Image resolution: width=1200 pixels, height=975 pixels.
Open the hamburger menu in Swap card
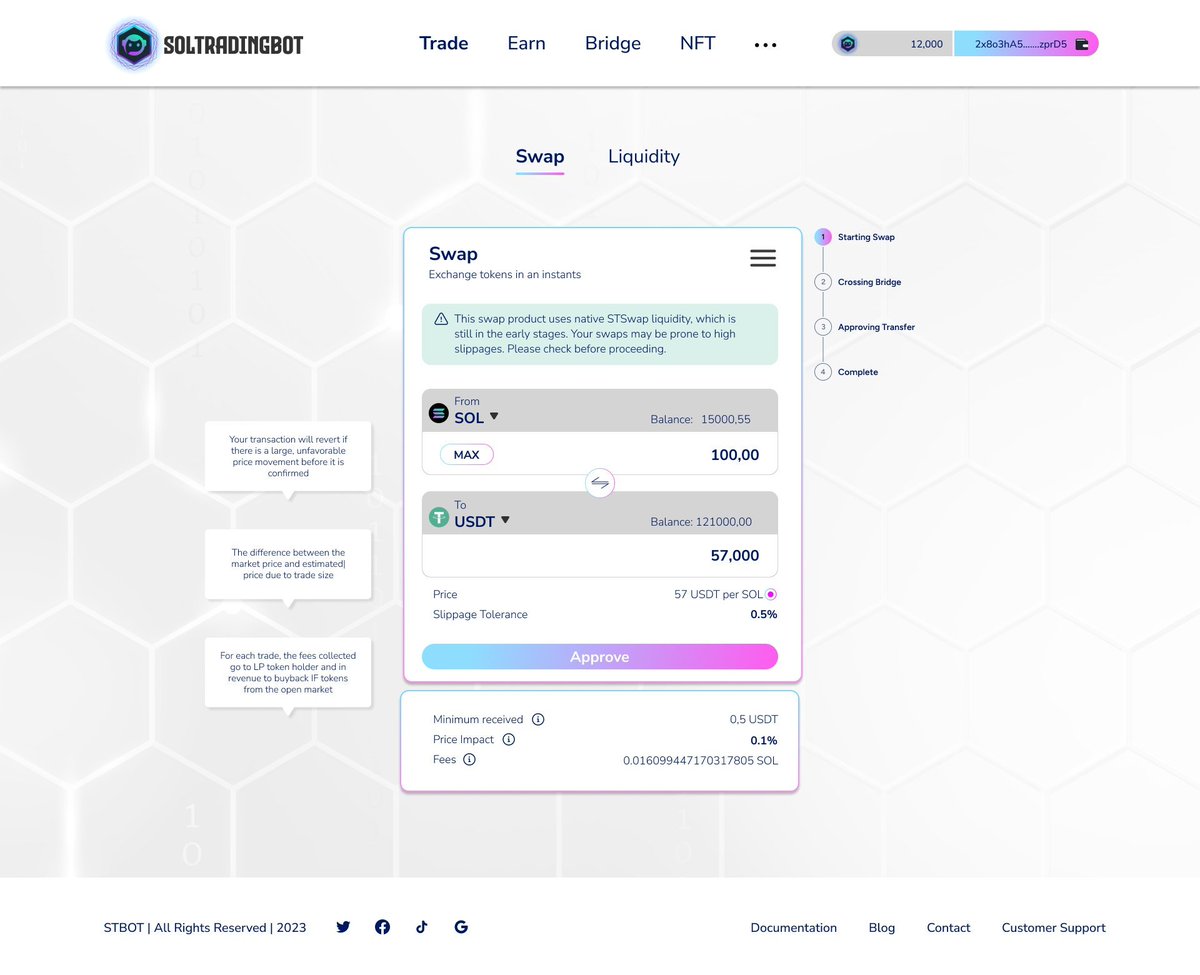point(763,258)
